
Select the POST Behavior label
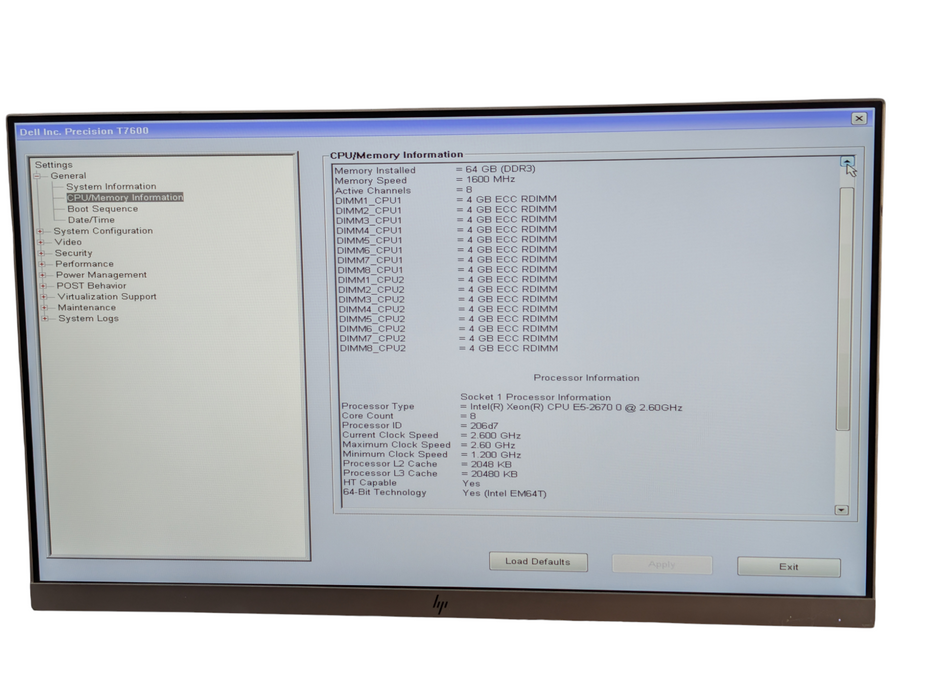point(91,285)
